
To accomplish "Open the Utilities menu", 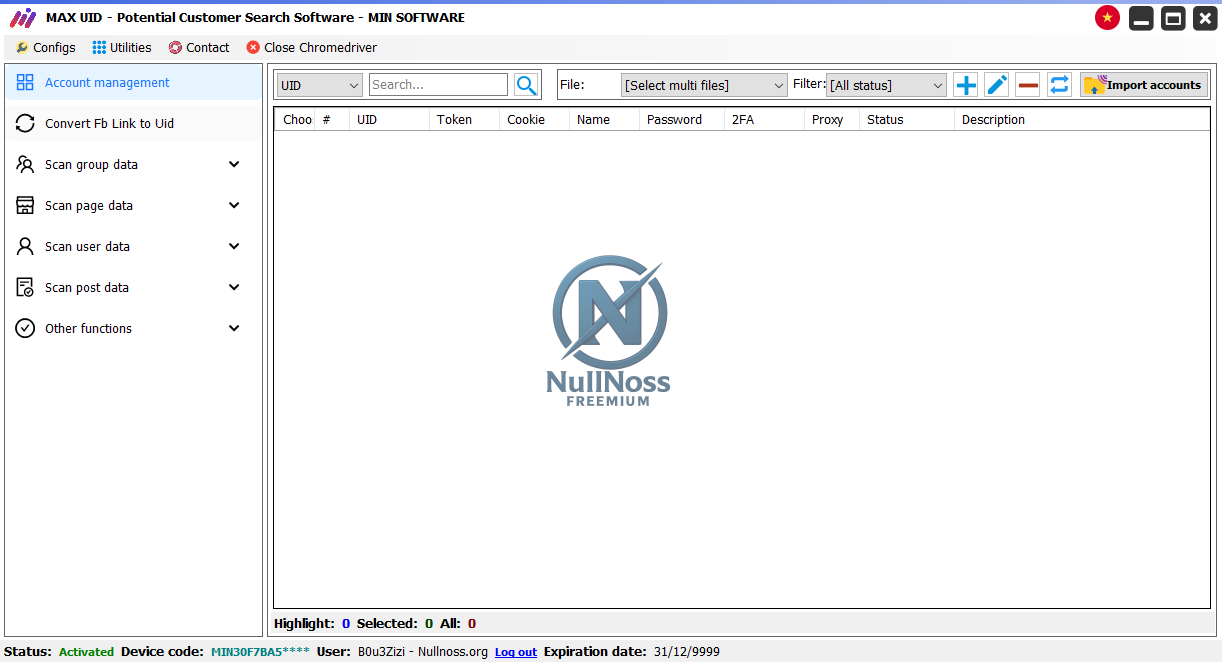I will [121, 47].
